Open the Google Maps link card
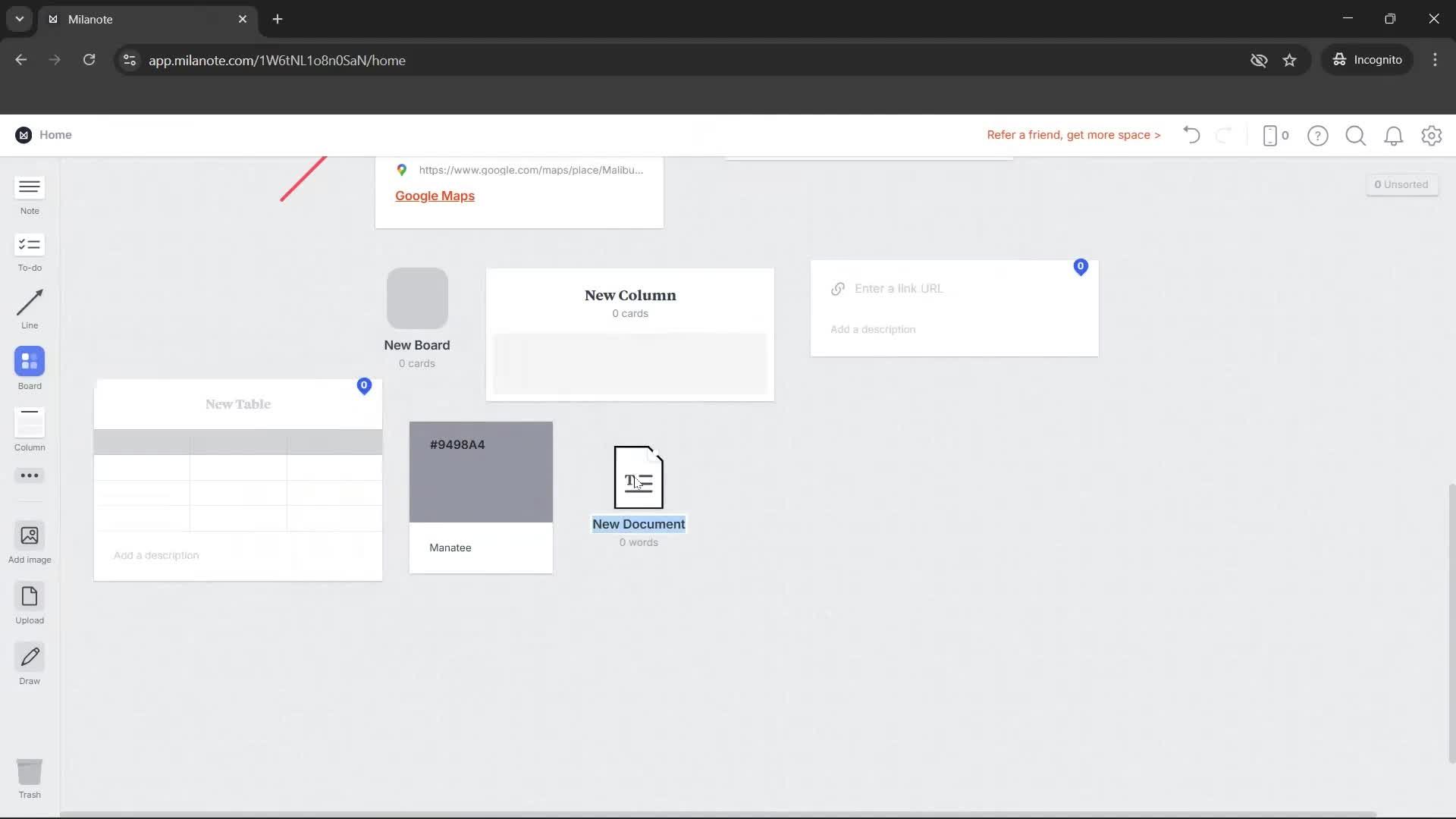The height and width of the screenshot is (819, 1456). click(x=435, y=196)
